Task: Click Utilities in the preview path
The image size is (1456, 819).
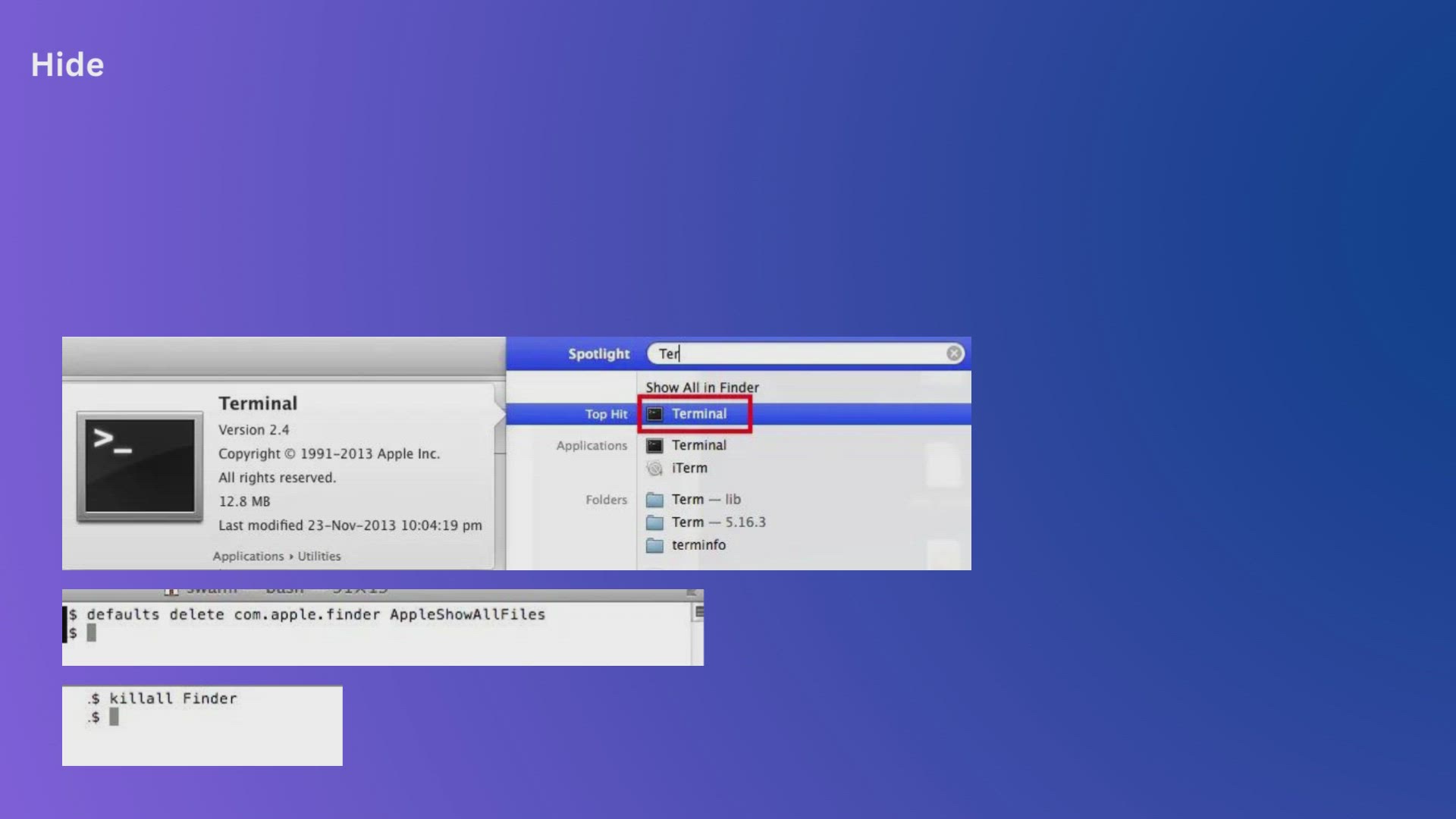Action: pos(318,556)
